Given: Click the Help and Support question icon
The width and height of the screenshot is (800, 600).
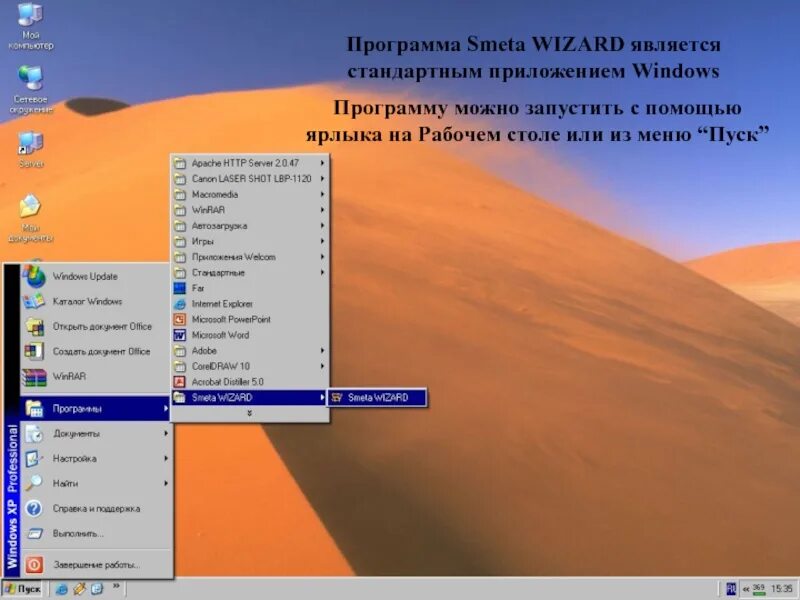Looking at the screenshot, I should point(34,509).
